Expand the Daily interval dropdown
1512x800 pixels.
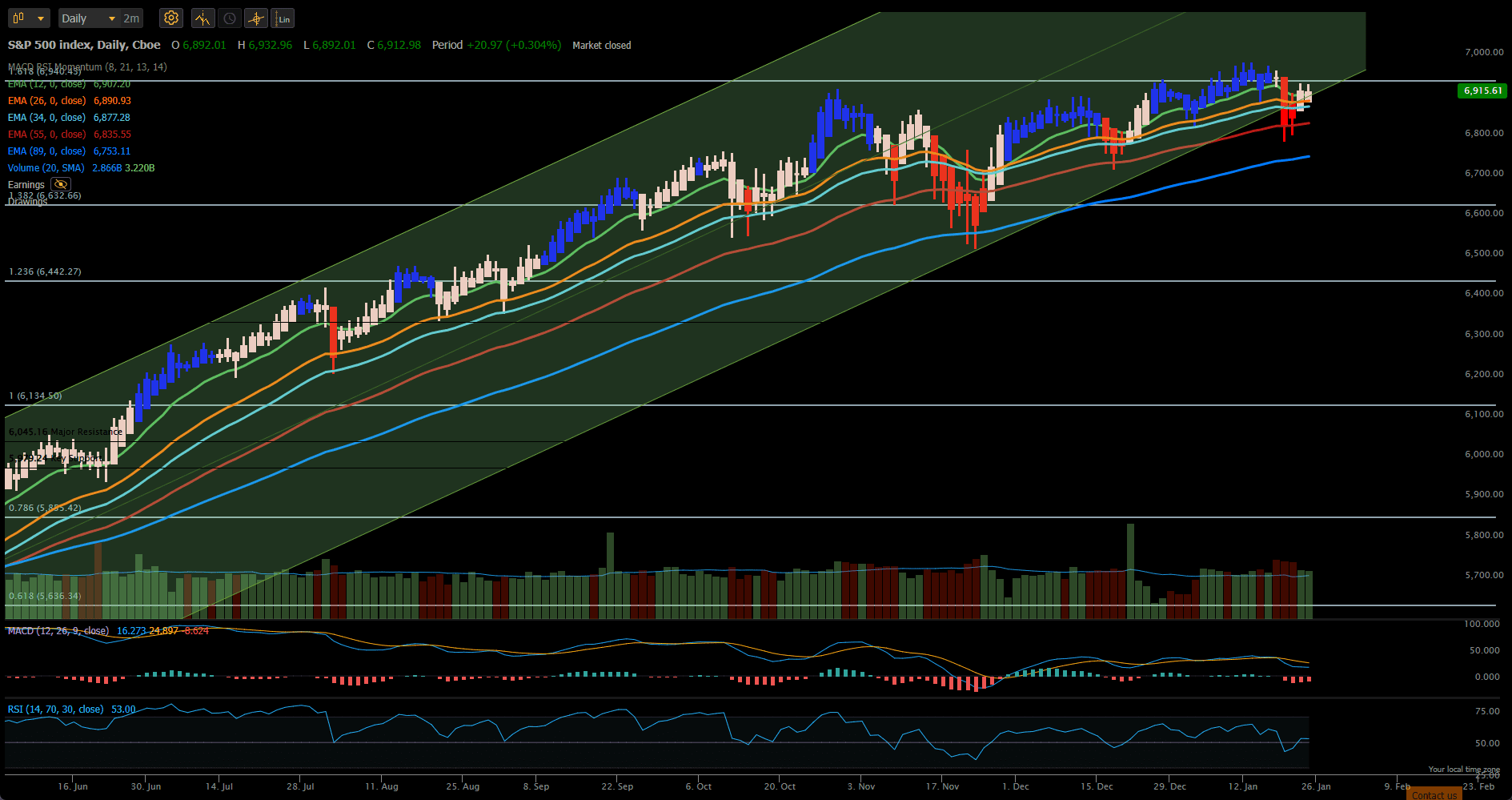tap(89, 18)
